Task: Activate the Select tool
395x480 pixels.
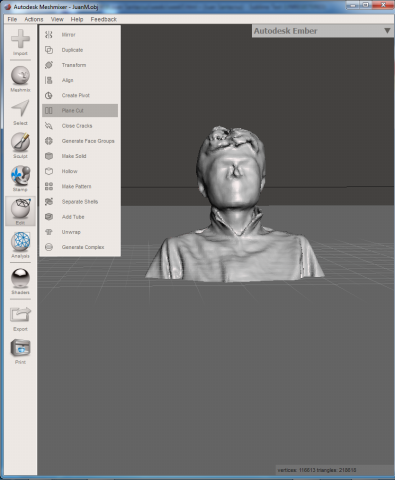Action: (x=20, y=112)
